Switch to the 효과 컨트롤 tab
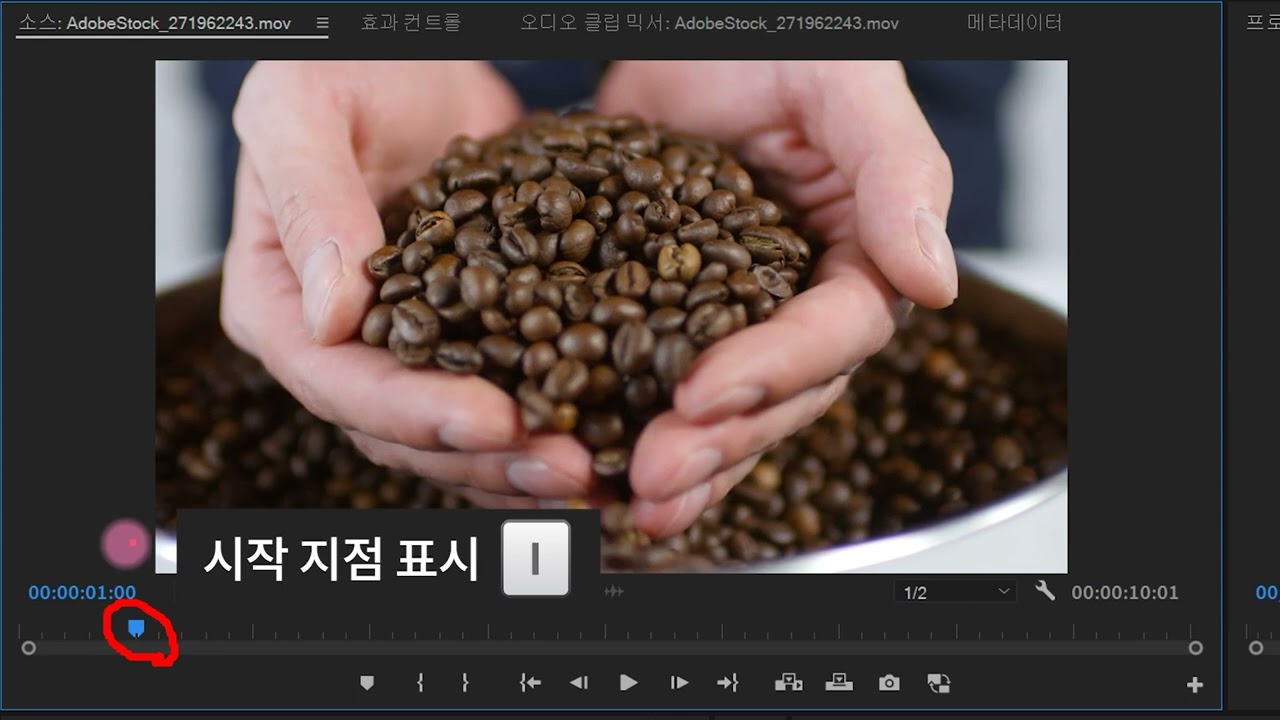 coord(409,22)
